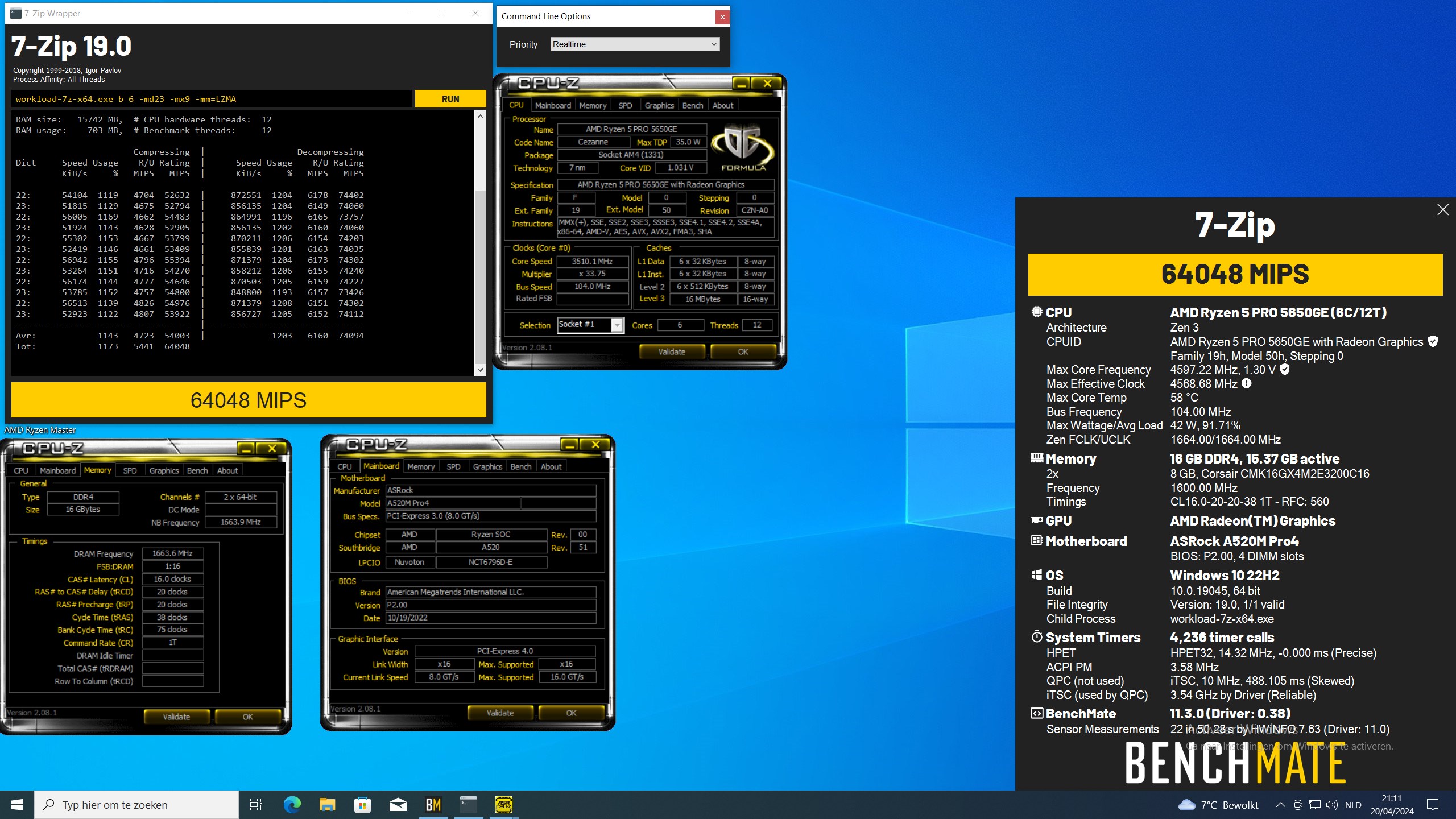Image resolution: width=1456 pixels, height=819 pixels.
Task: Switch to Bench tab in CPU-Z Mainboard window
Action: coord(520,466)
